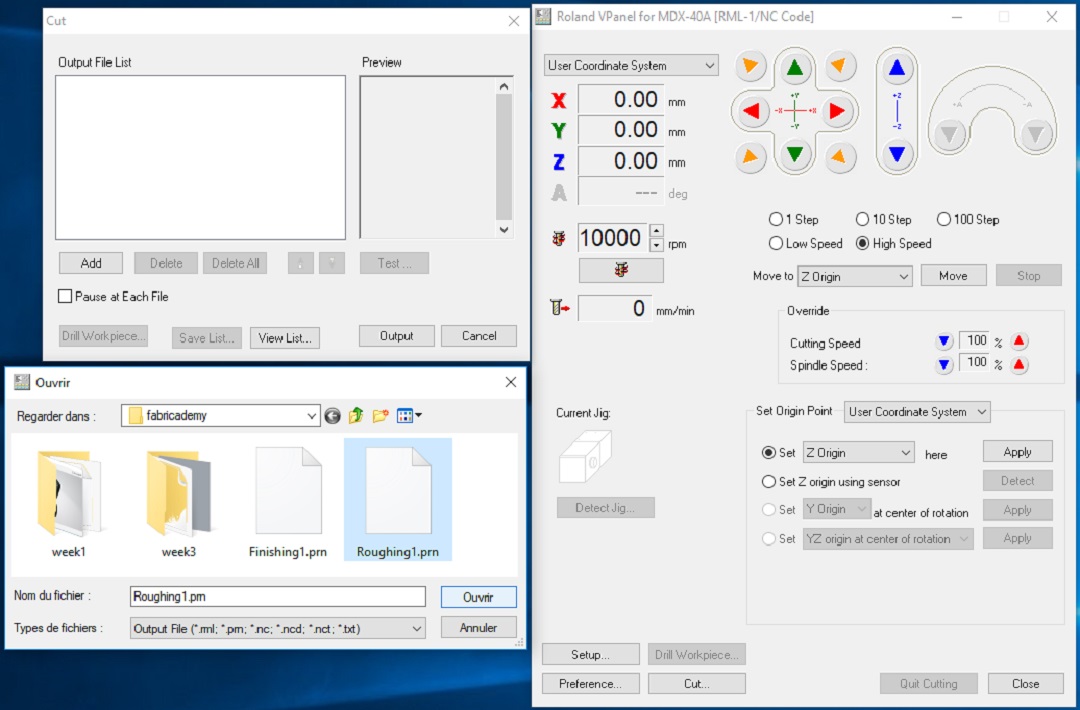Viewport: 1080px width, 710px height.
Task: Click Ouvrir to open the selected file
Action: [x=479, y=597]
